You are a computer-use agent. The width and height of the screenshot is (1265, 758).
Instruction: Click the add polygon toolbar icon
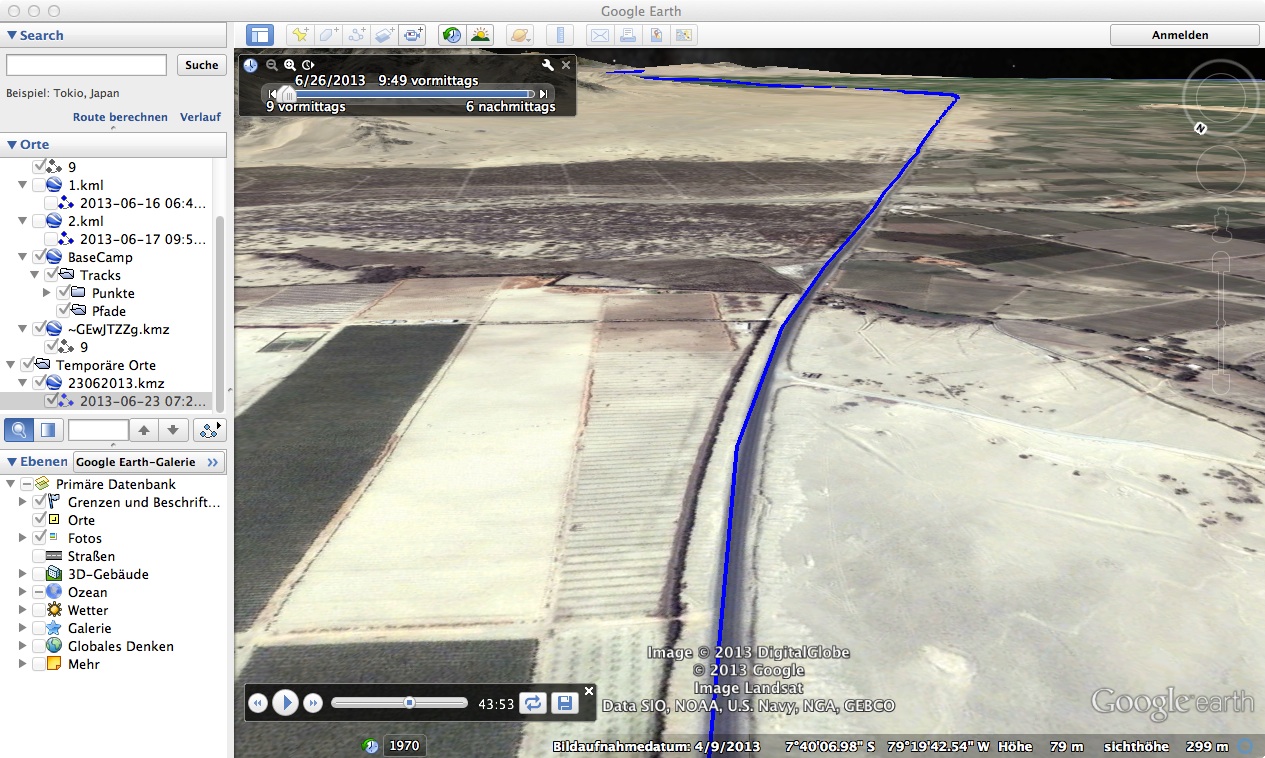328,35
